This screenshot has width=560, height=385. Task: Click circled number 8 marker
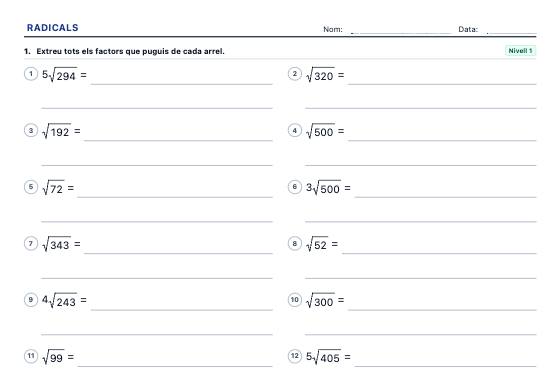click(x=295, y=244)
